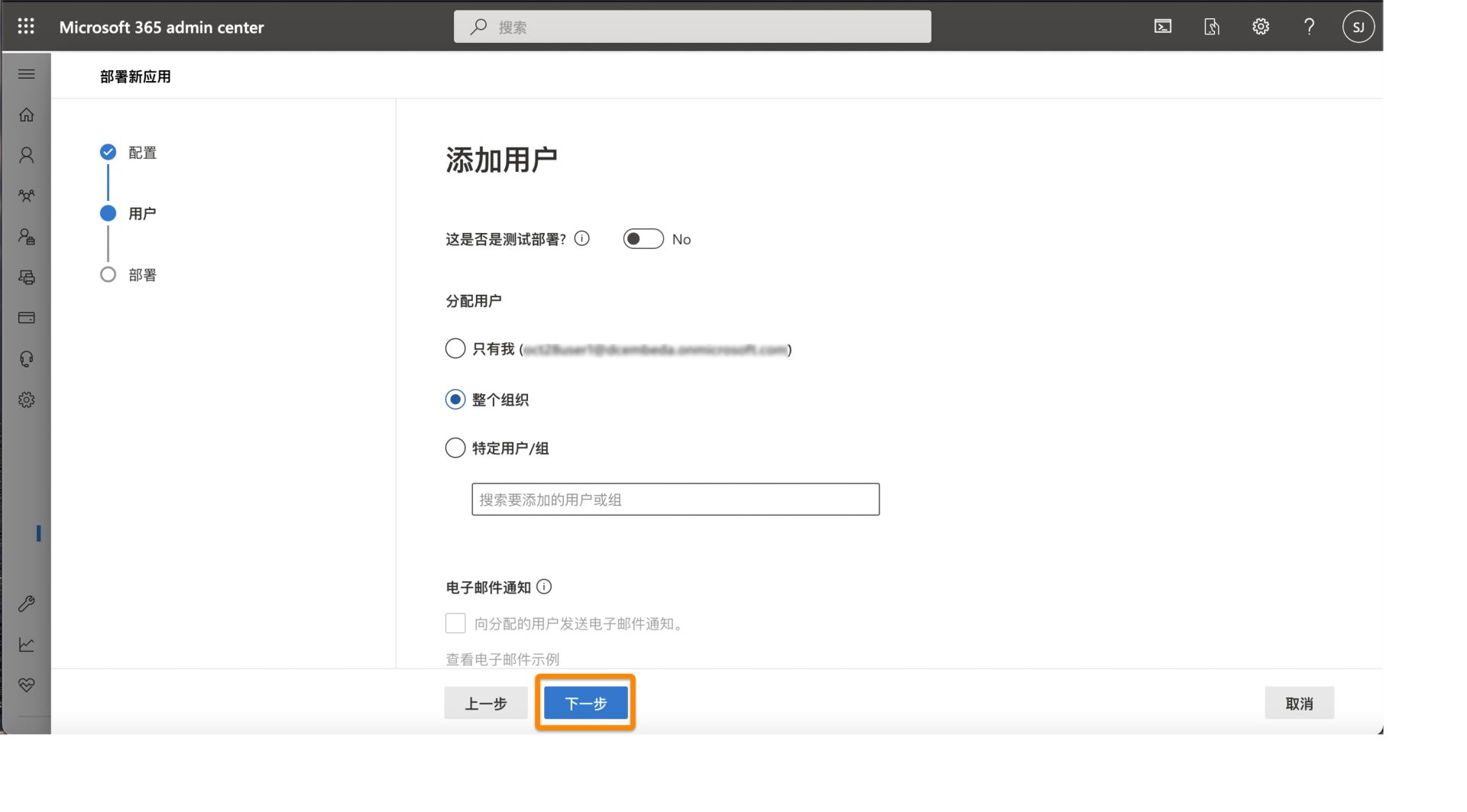1467x812 pixels.
Task: Show info for 电子邮件通知
Action: click(x=544, y=587)
